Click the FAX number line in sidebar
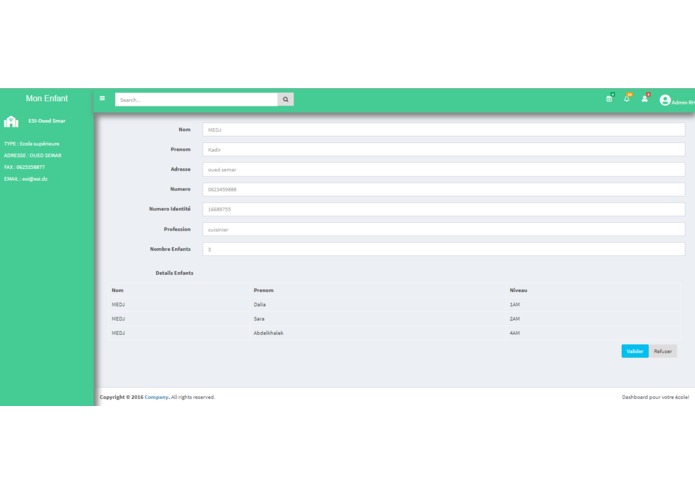Screen dimensions: 695x494 [x=24, y=167]
